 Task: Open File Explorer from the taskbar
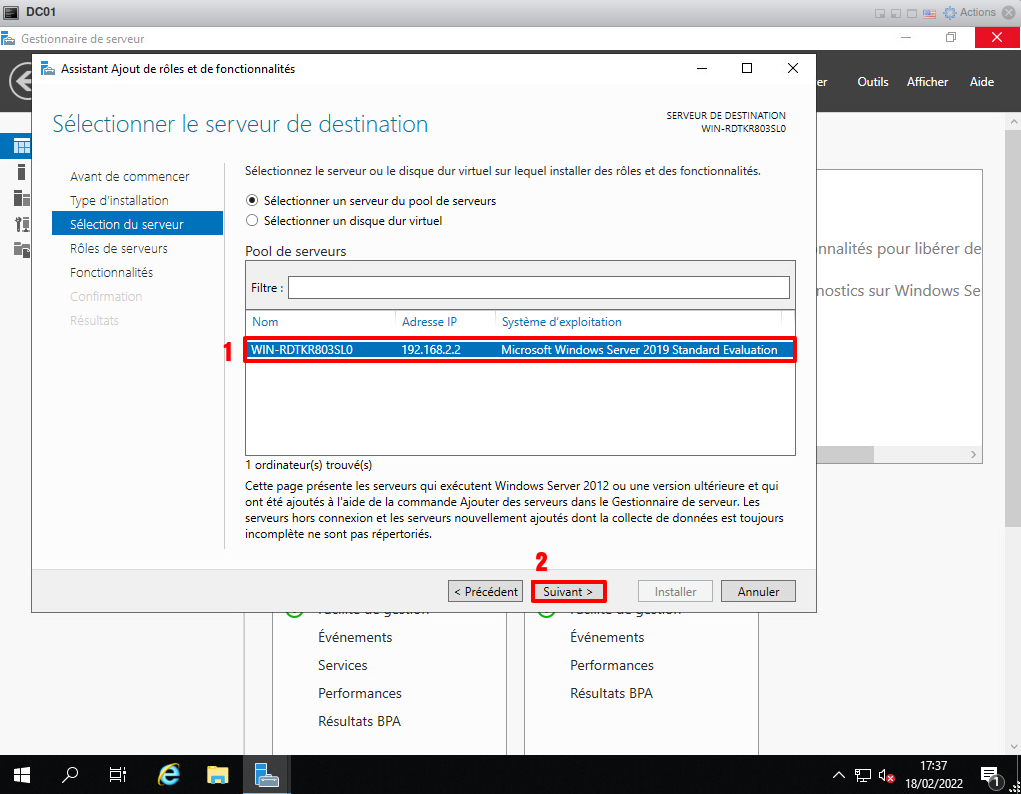tap(217, 775)
